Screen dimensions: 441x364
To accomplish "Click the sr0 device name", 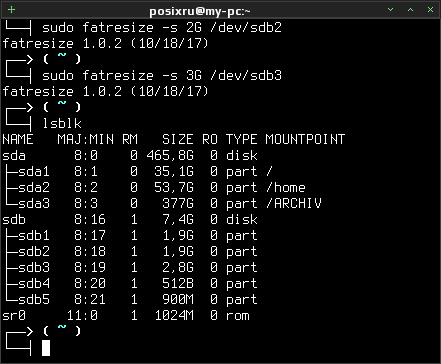I will pos(14,315).
